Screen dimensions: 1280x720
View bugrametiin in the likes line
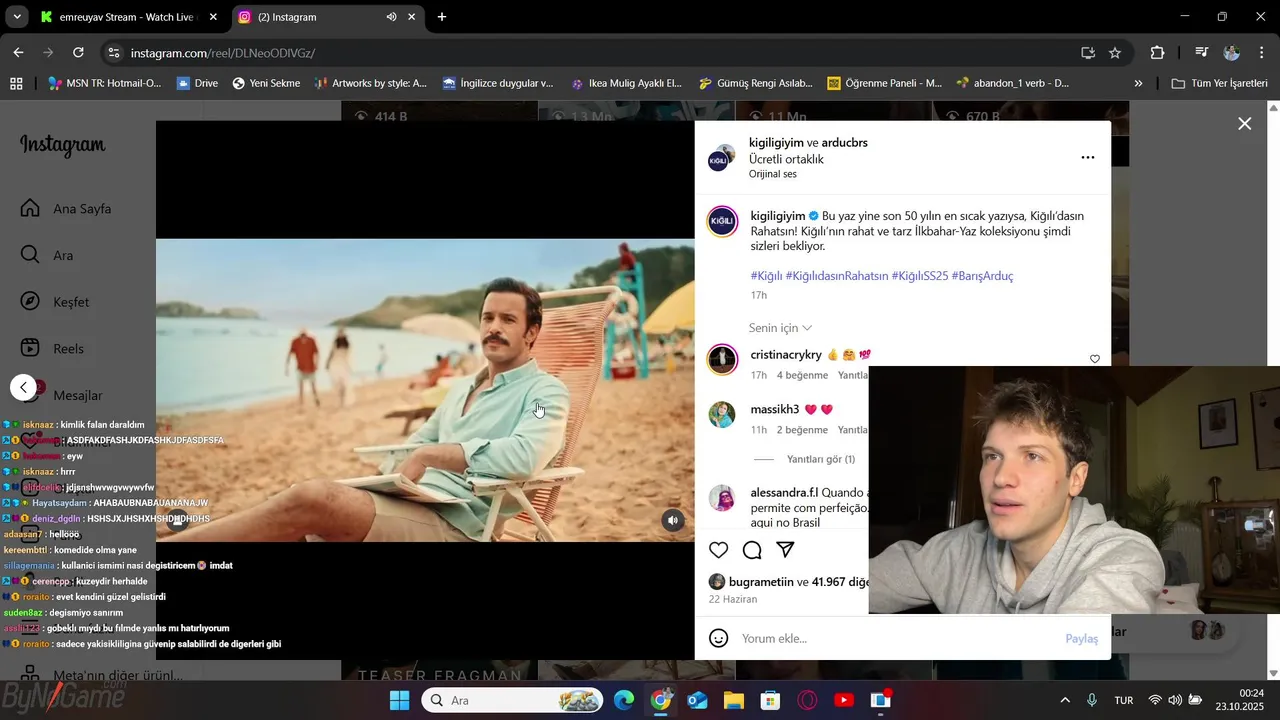(761, 582)
